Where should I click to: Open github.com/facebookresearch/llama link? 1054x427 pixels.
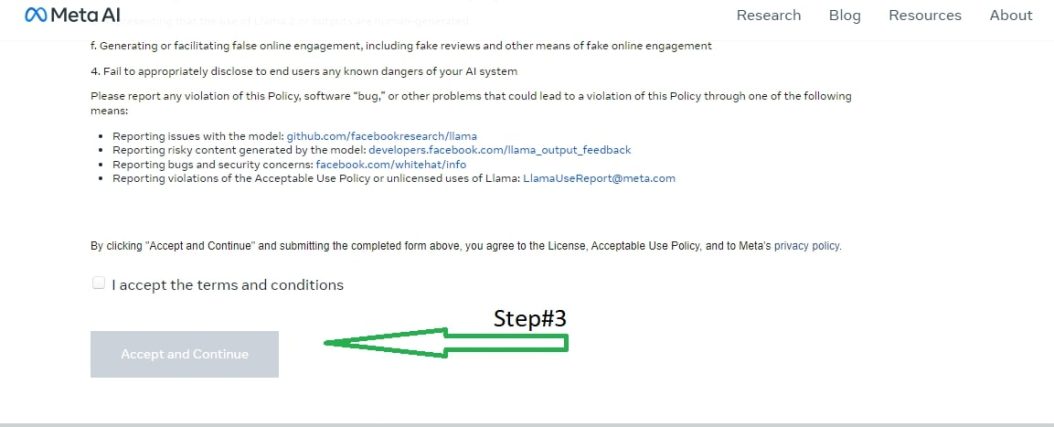point(382,136)
